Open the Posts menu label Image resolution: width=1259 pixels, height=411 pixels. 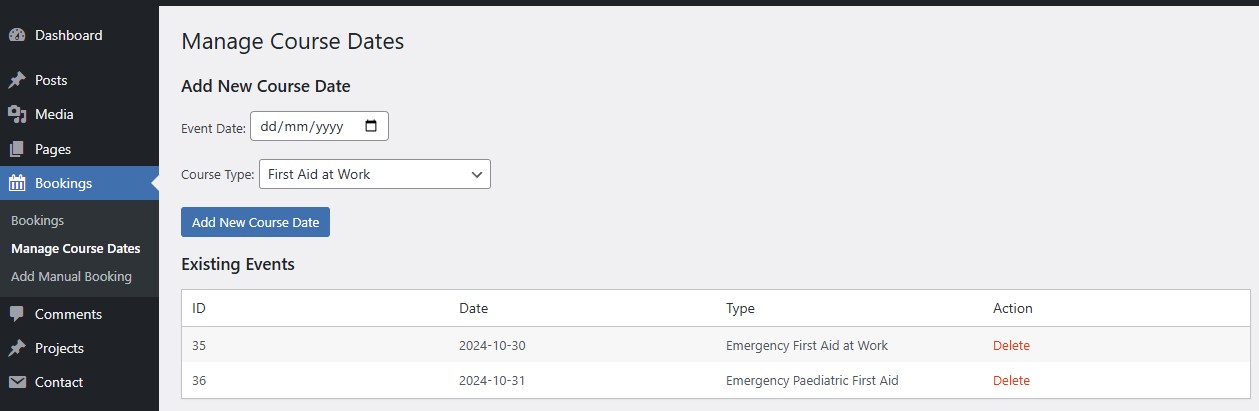(x=51, y=80)
